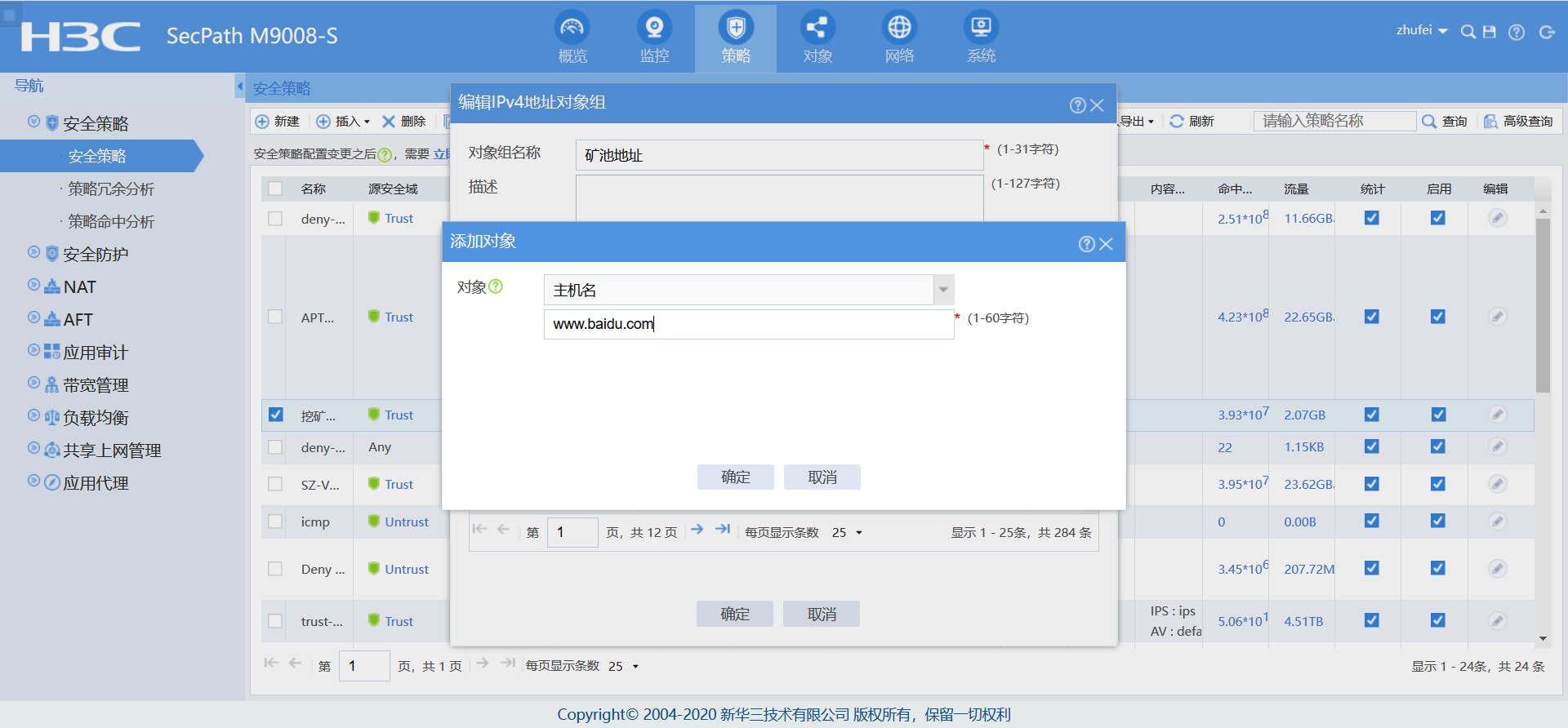Image resolution: width=1568 pixels, height=728 pixels.
Task: Click the edit pencil for APT... row
Action: (1497, 317)
